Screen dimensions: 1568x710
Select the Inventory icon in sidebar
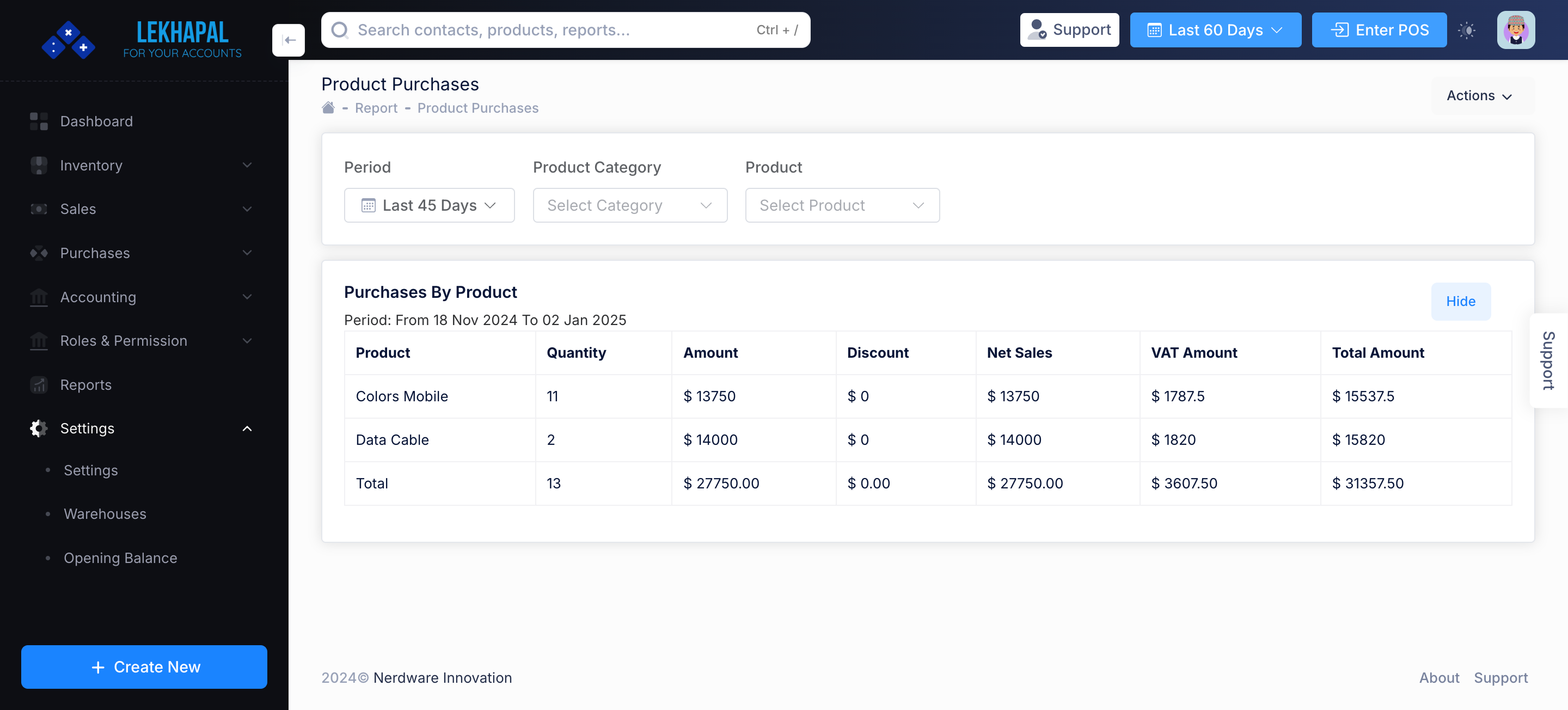(x=38, y=165)
